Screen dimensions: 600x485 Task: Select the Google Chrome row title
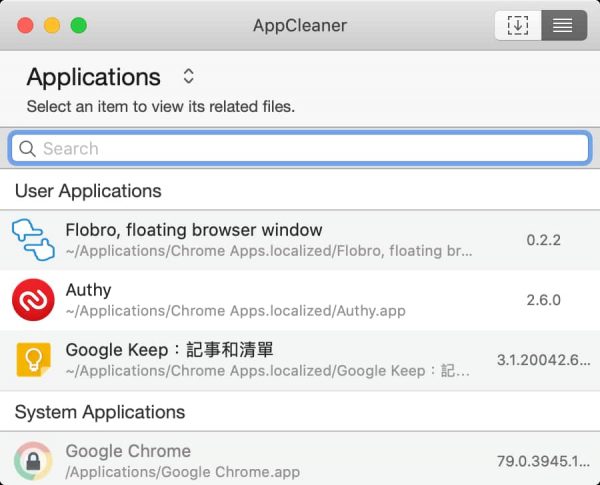(128, 451)
